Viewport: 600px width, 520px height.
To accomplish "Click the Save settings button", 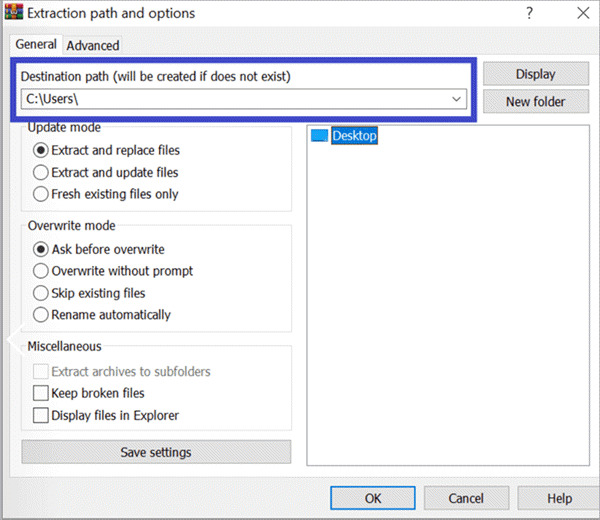I will (x=156, y=452).
